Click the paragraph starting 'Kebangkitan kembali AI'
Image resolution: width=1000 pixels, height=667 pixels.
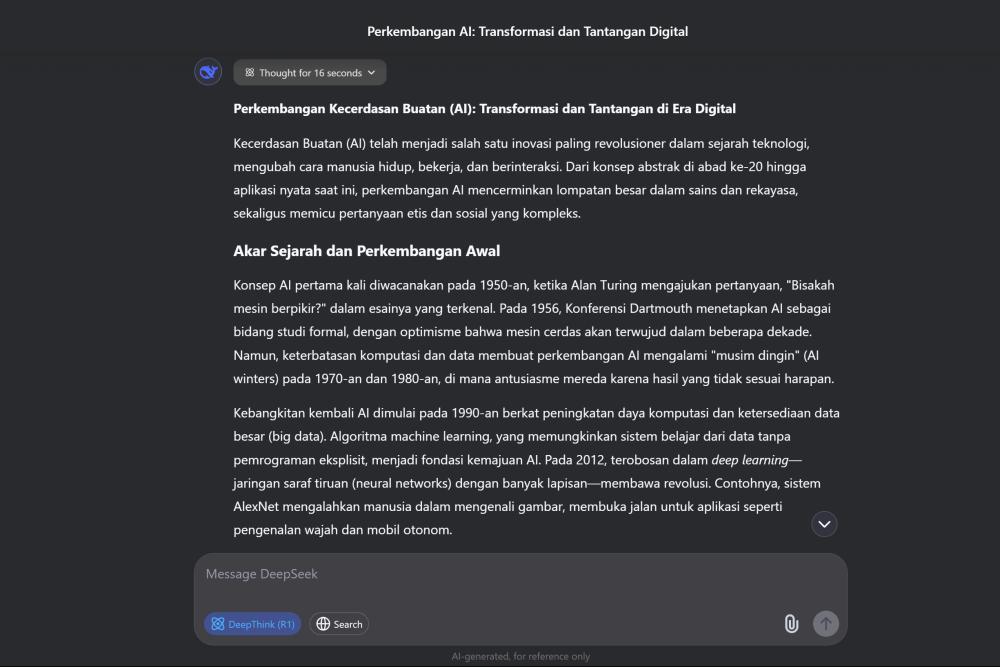[x=536, y=471]
